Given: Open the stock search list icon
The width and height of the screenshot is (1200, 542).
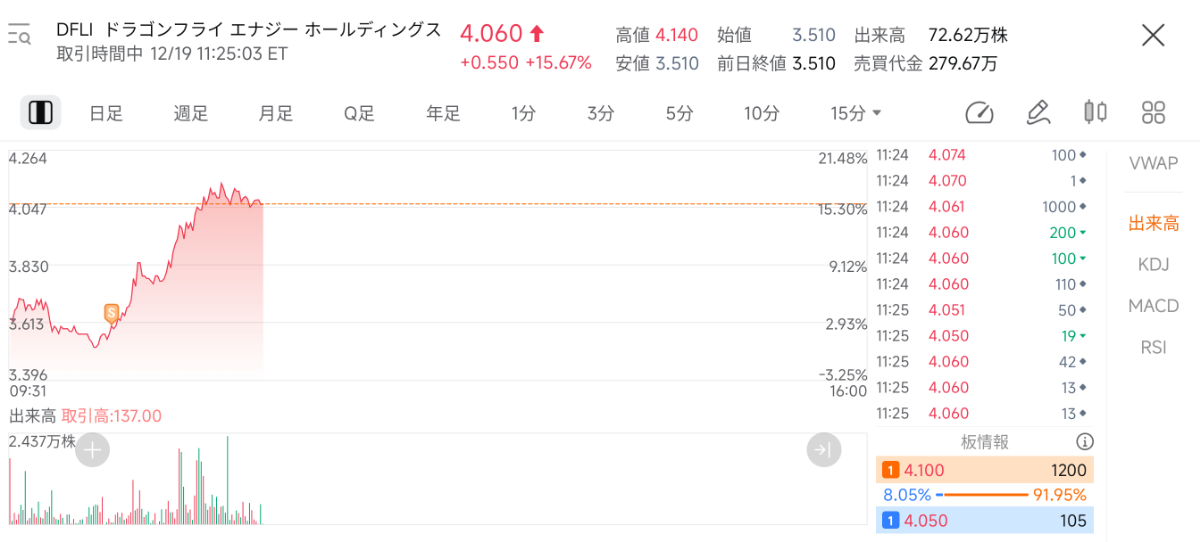Looking at the screenshot, I should tap(20, 36).
